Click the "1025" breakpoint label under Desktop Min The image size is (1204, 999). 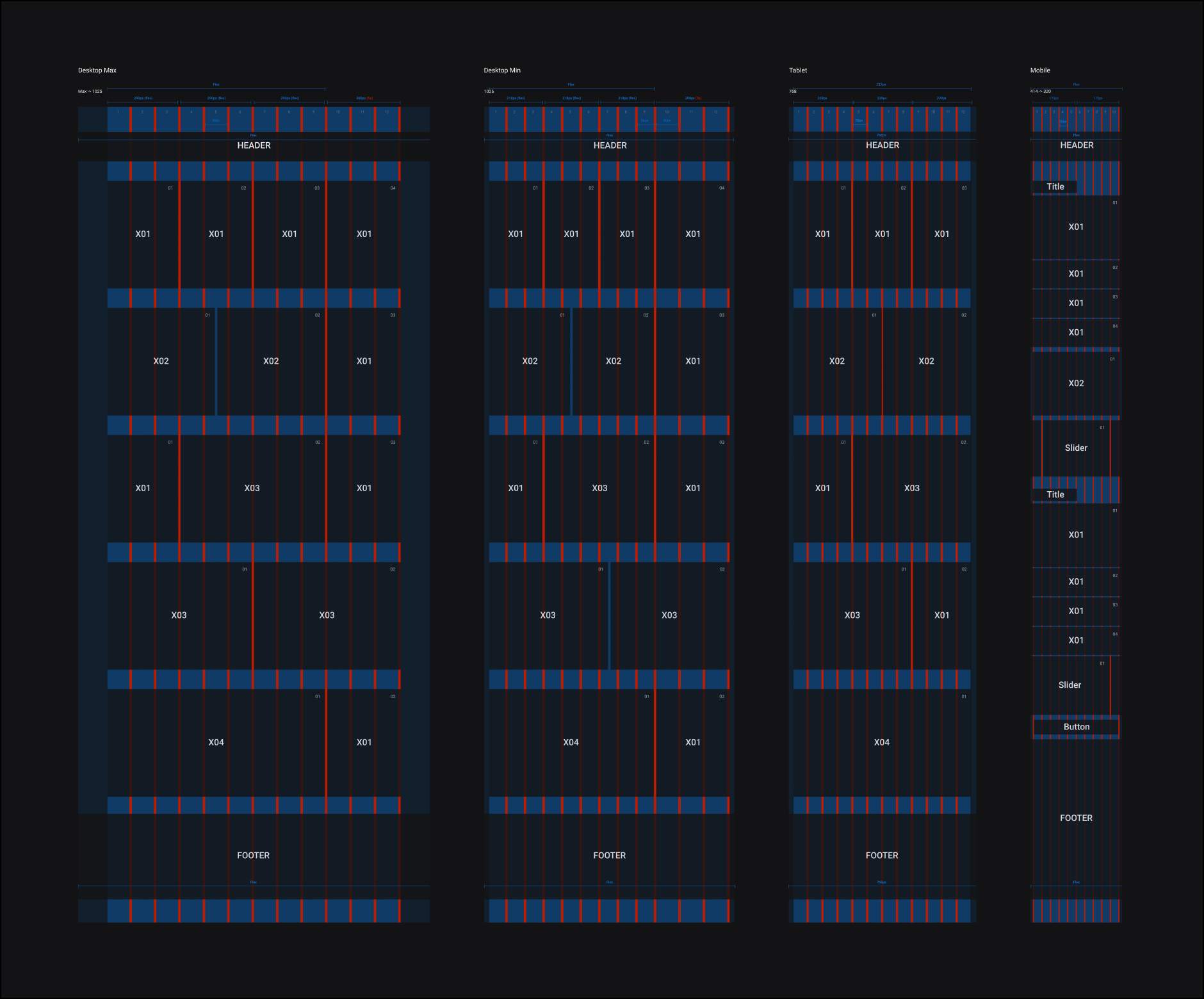[489, 92]
